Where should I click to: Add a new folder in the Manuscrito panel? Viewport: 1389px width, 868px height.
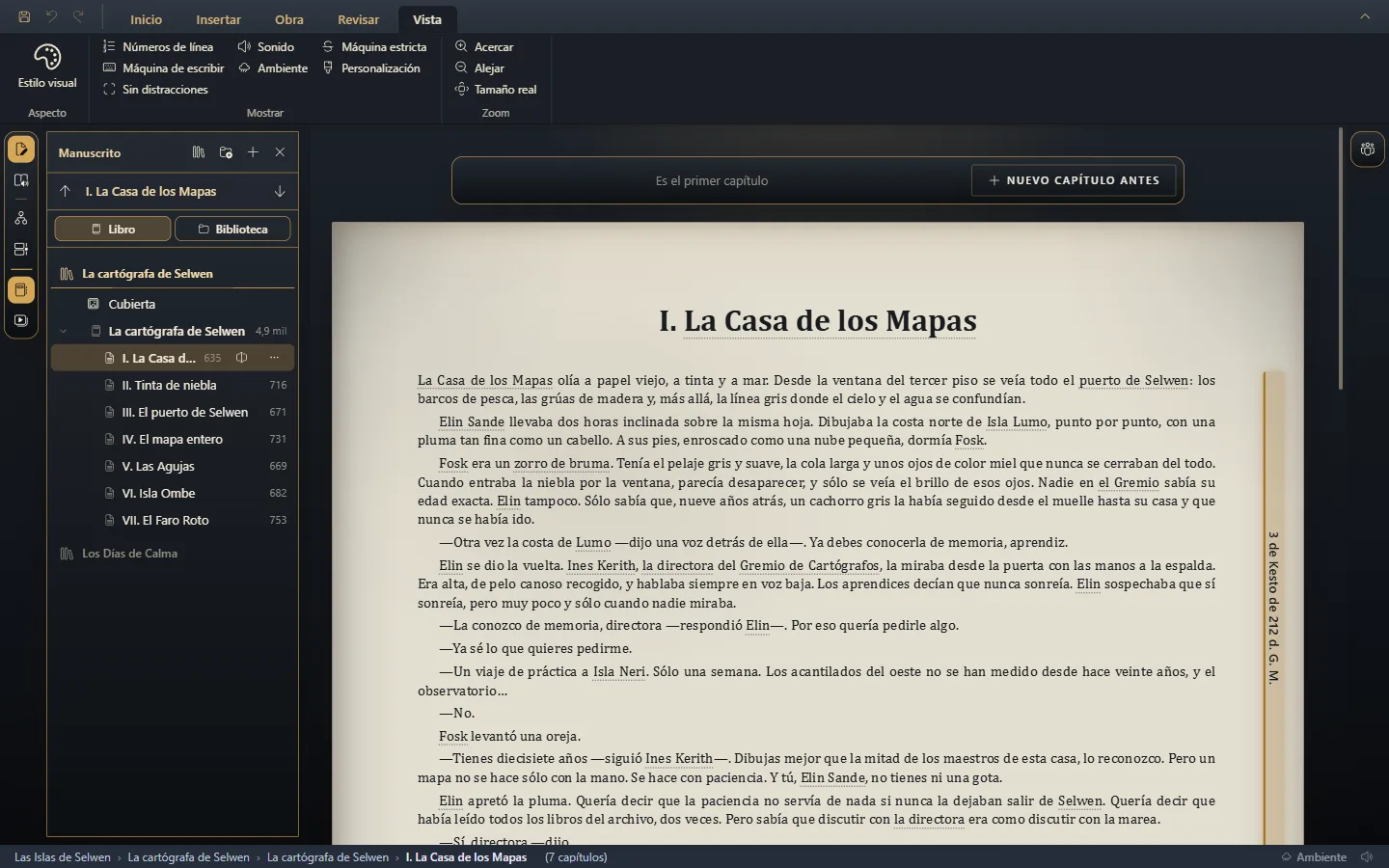(x=226, y=152)
